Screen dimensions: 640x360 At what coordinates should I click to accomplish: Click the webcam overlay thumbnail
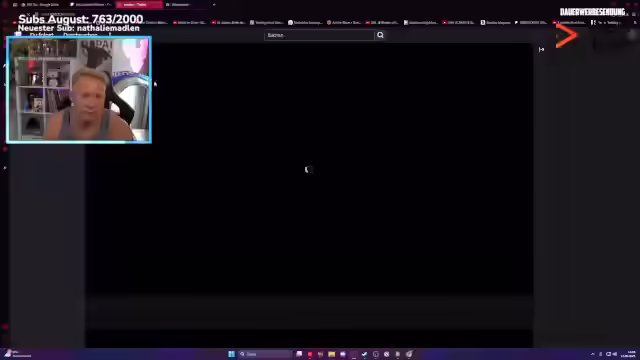79,90
